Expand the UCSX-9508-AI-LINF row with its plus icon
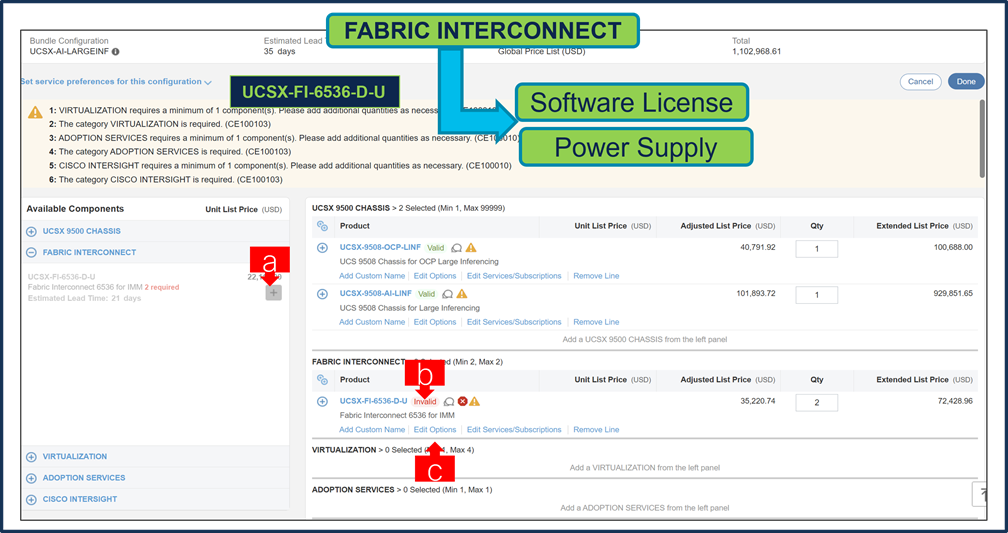 pyautogui.click(x=323, y=294)
